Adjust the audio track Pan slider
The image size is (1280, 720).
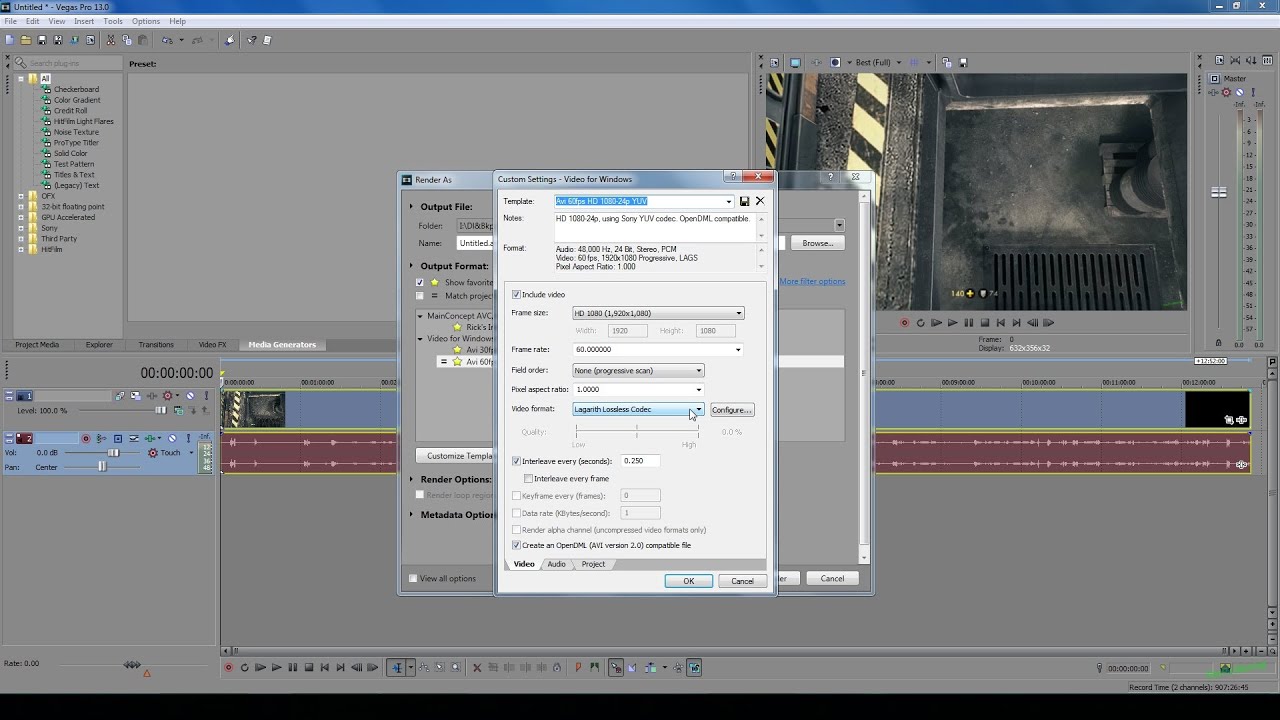(x=102, y=466)
